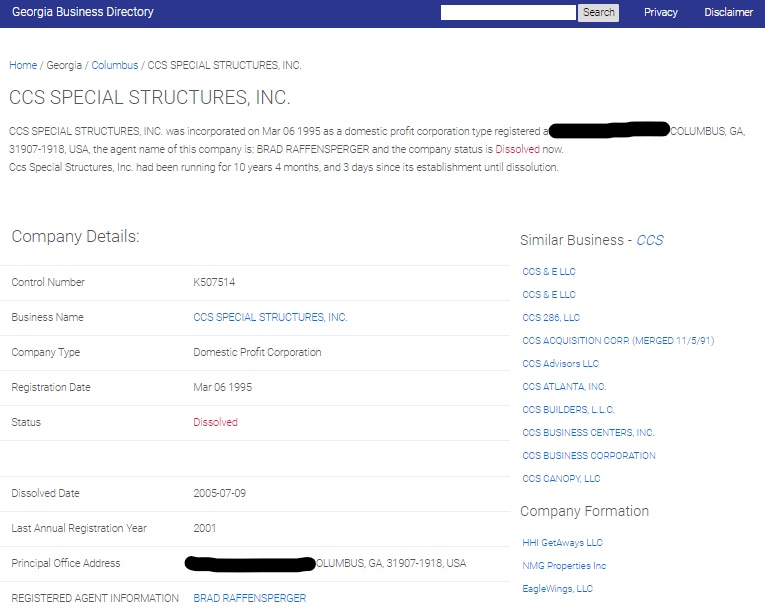
Task: Click the Status label in details table
Action: (x=26, y=422)
